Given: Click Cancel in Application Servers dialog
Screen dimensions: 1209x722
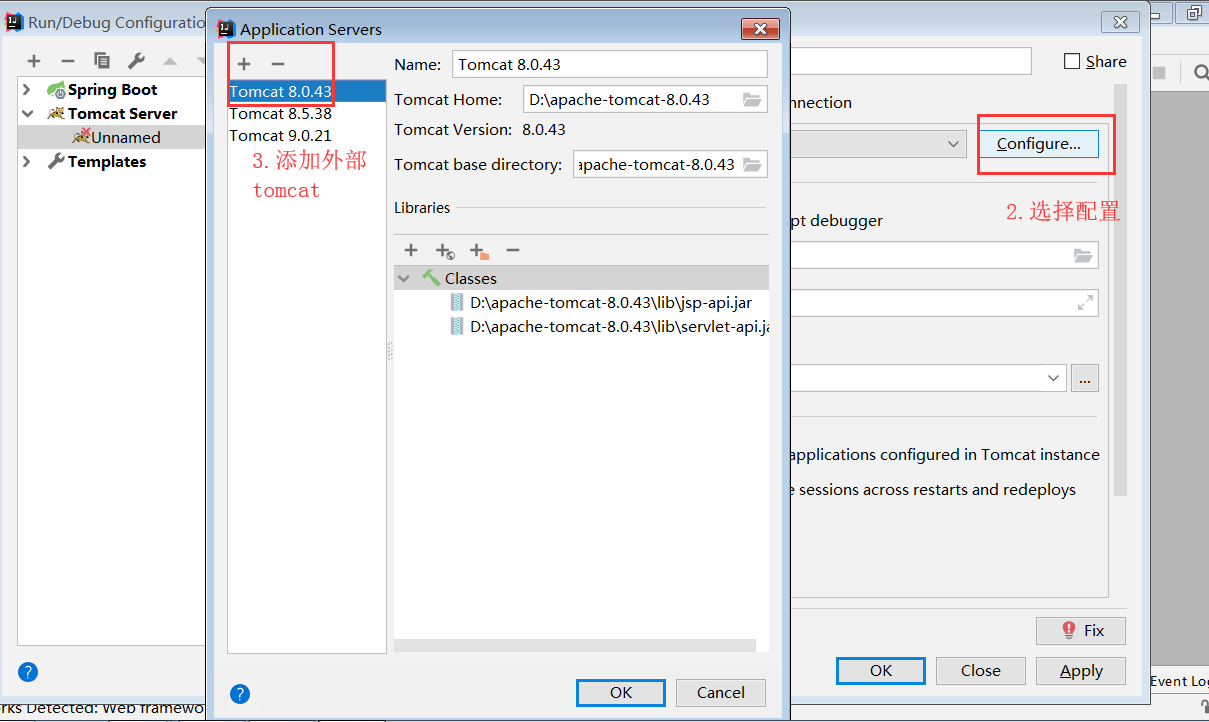Looking at the screenshot, I should tap(721, 692).
